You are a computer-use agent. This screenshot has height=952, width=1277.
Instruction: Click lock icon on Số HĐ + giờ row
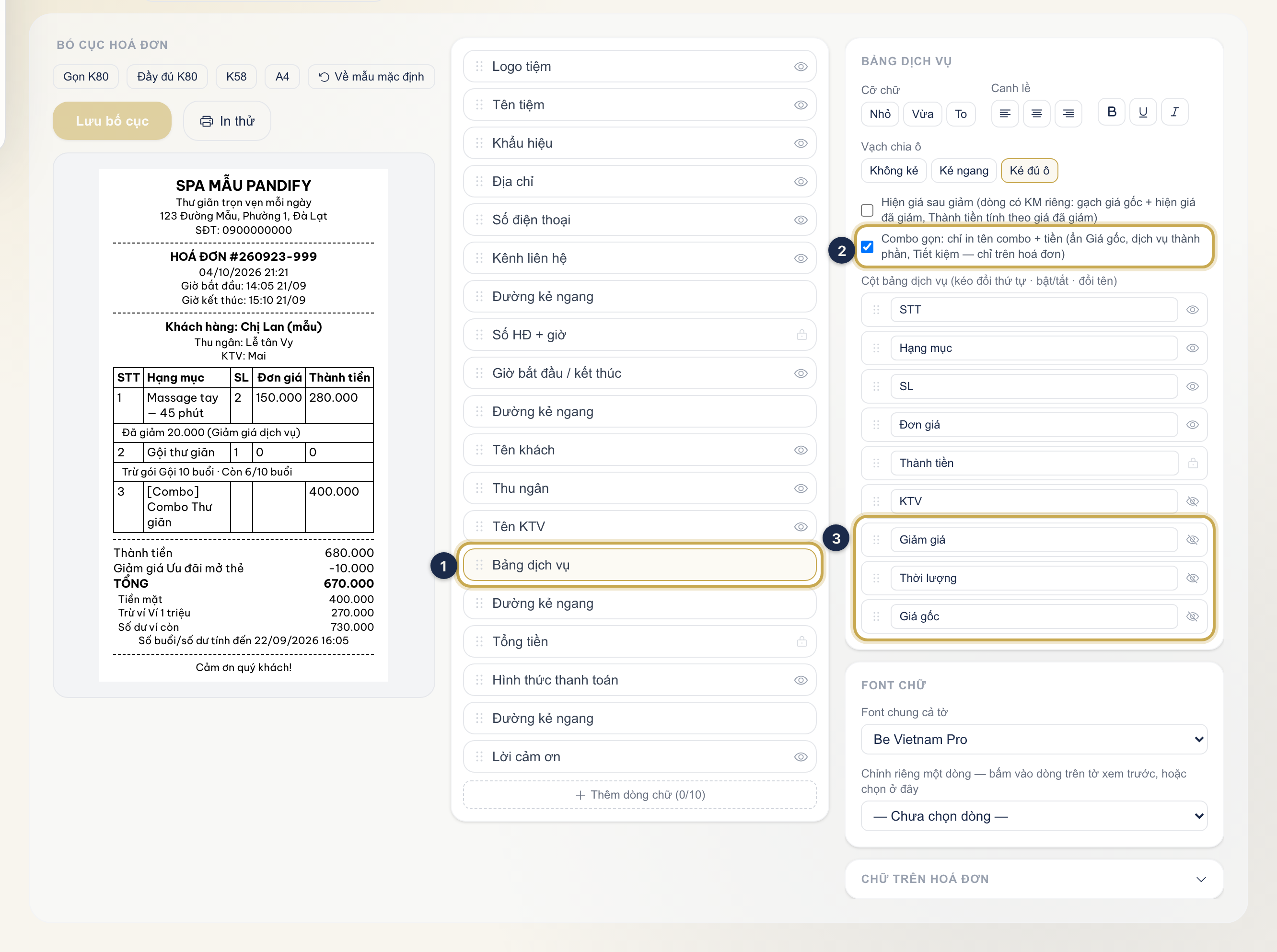click(801, 335)
